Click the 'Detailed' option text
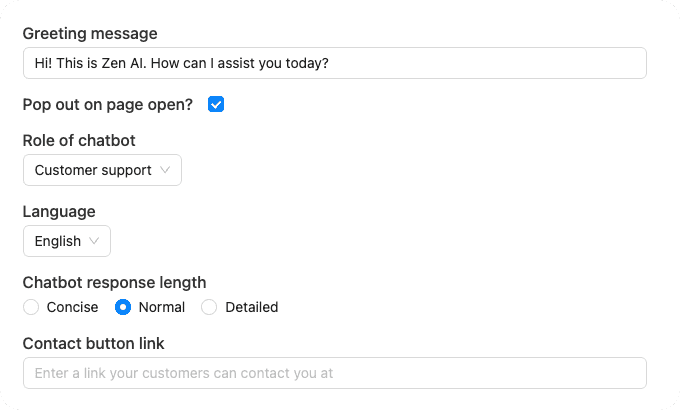680x410 pixels. point(252,307)
